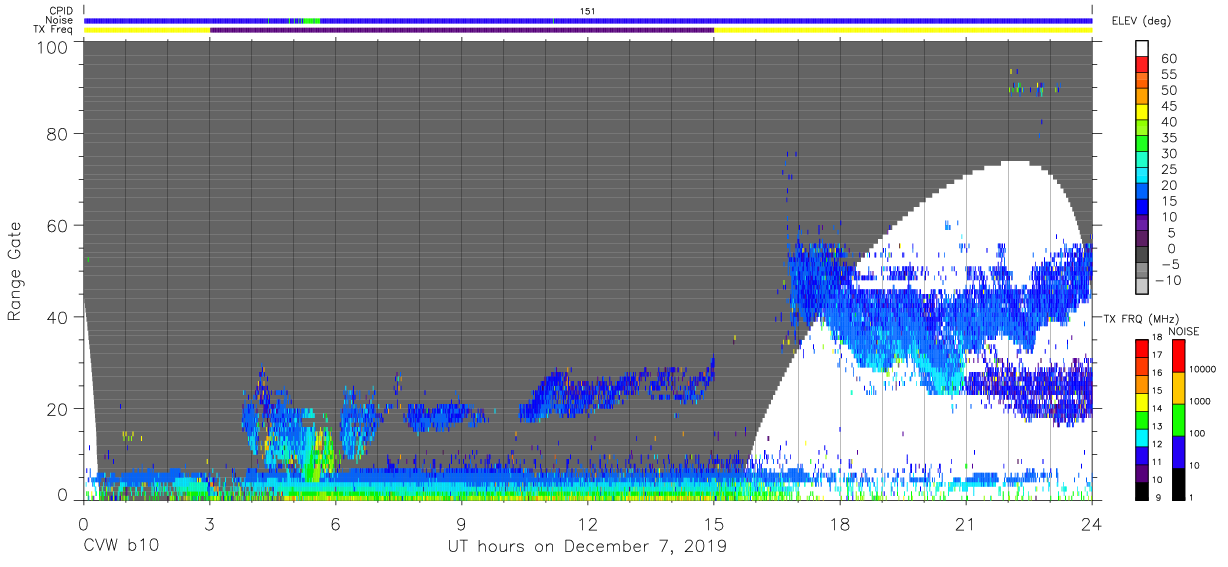Pick the black bottom band of TX FRQ bar
1228x567 pixels.
1143,489
